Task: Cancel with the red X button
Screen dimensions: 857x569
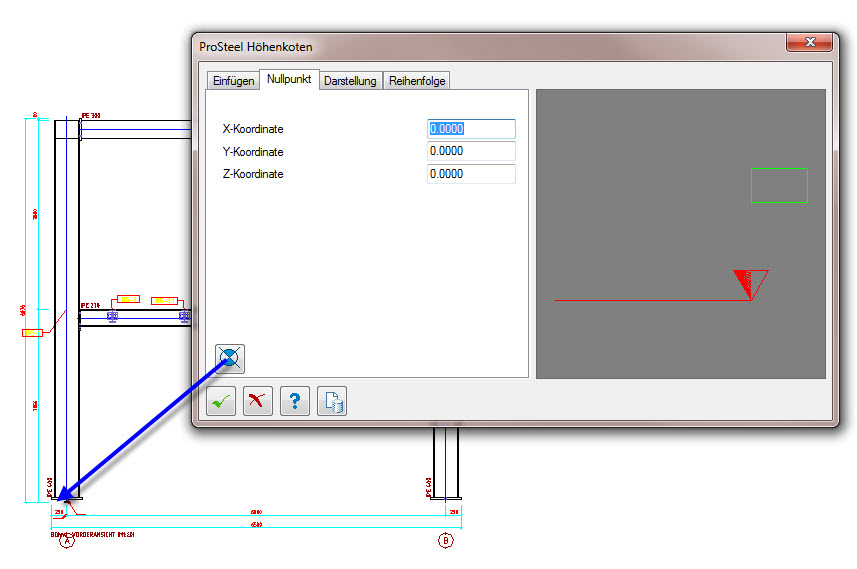Action: 257,401
